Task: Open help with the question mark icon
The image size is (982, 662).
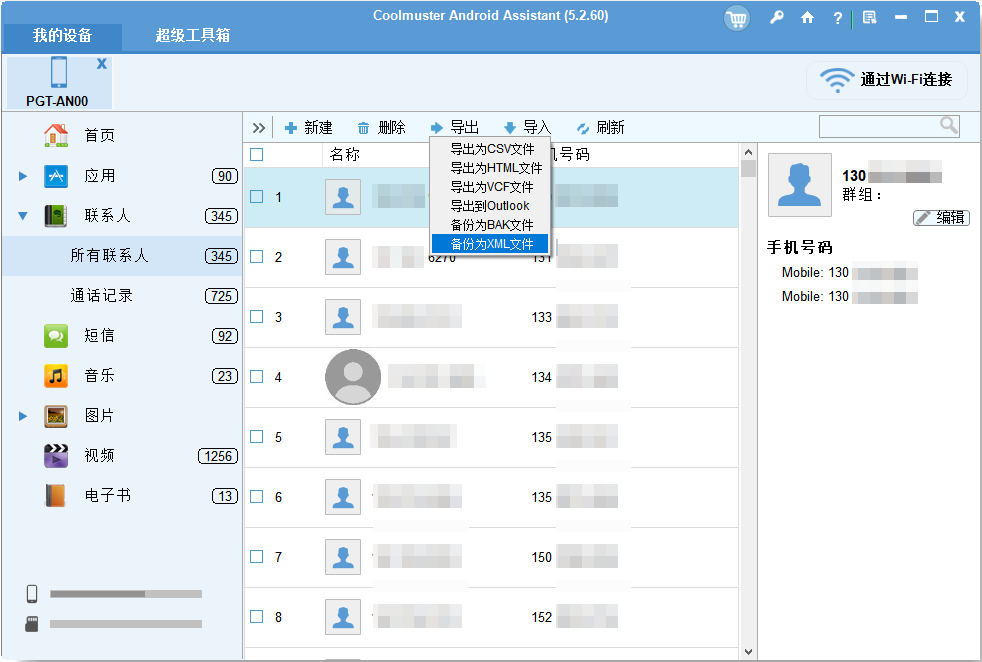Action: 837,18
